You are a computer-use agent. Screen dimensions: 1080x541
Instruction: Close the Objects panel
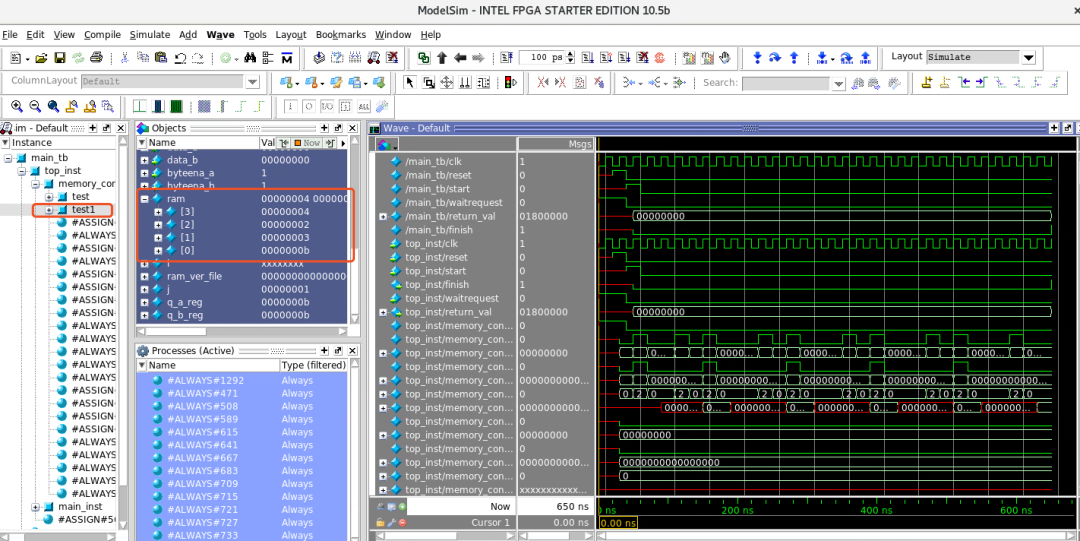click(352, 128)
